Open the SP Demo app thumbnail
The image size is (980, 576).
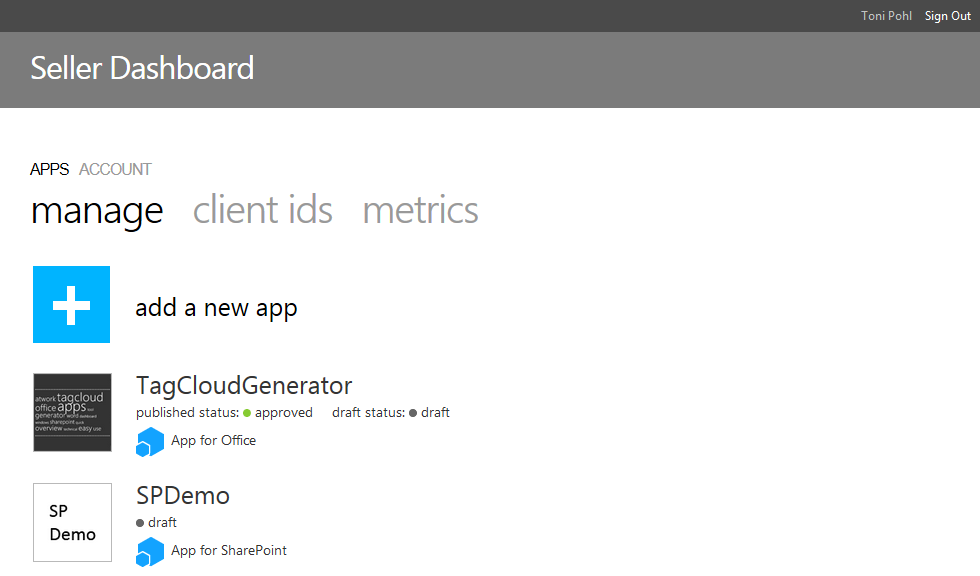pos(72,522)
